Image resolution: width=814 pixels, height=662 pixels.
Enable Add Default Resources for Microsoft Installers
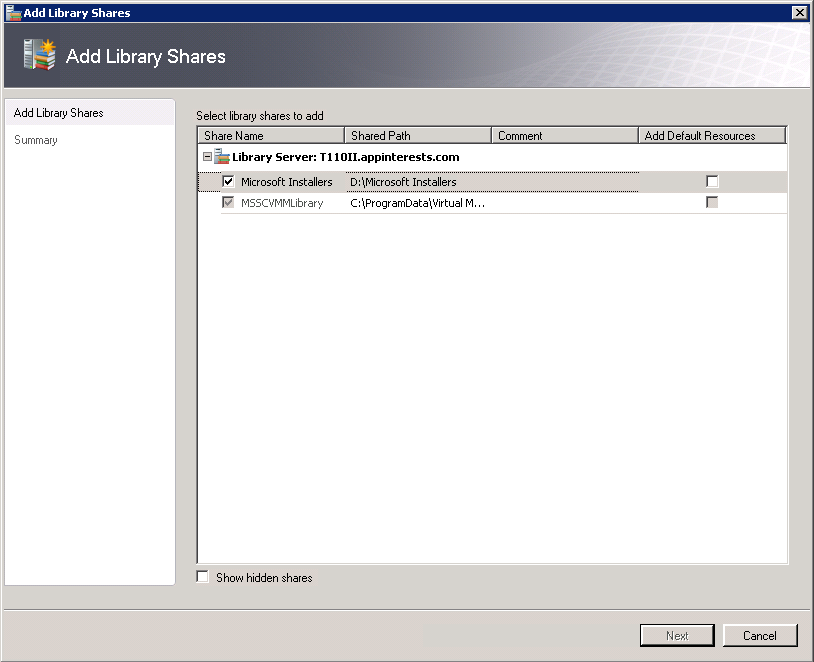pos(712,182)
